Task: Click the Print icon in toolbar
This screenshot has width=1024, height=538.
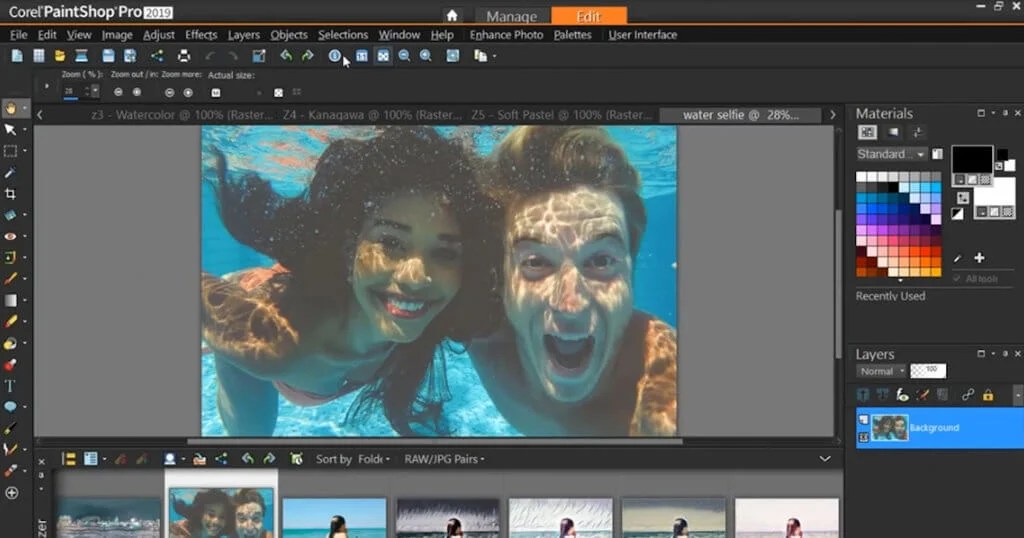Action: (x=184, y=56)
